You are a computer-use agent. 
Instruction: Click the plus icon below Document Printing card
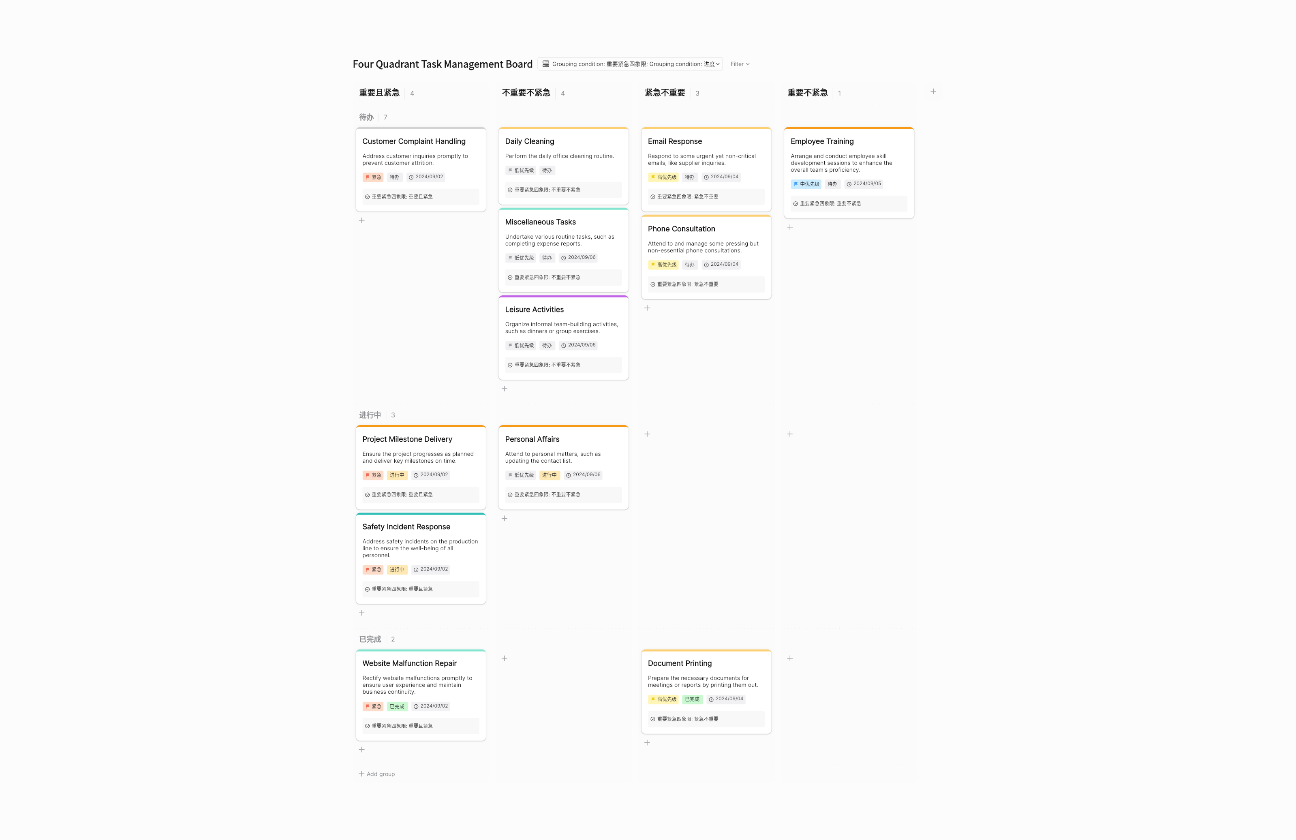(647, 743)
